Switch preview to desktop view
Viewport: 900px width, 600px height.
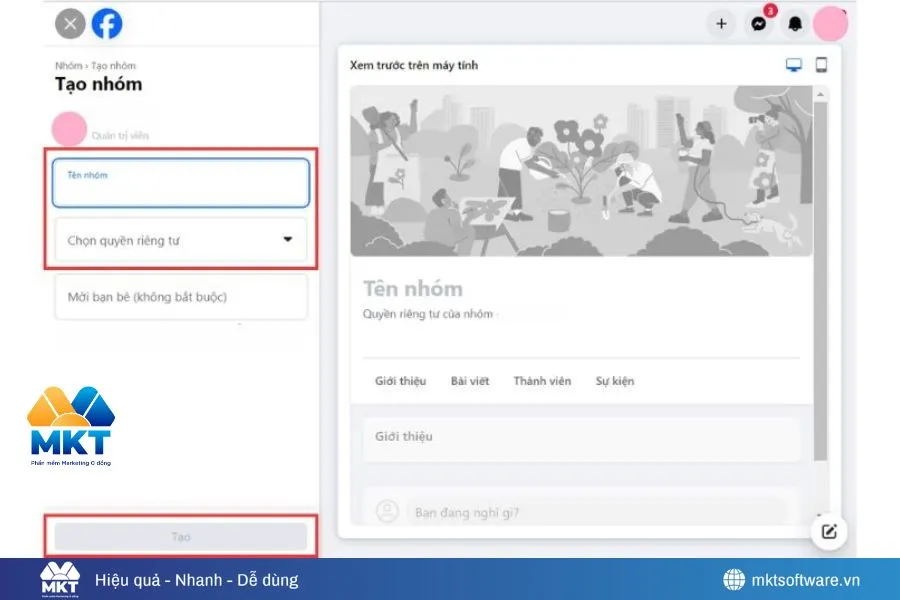point(794,63)
